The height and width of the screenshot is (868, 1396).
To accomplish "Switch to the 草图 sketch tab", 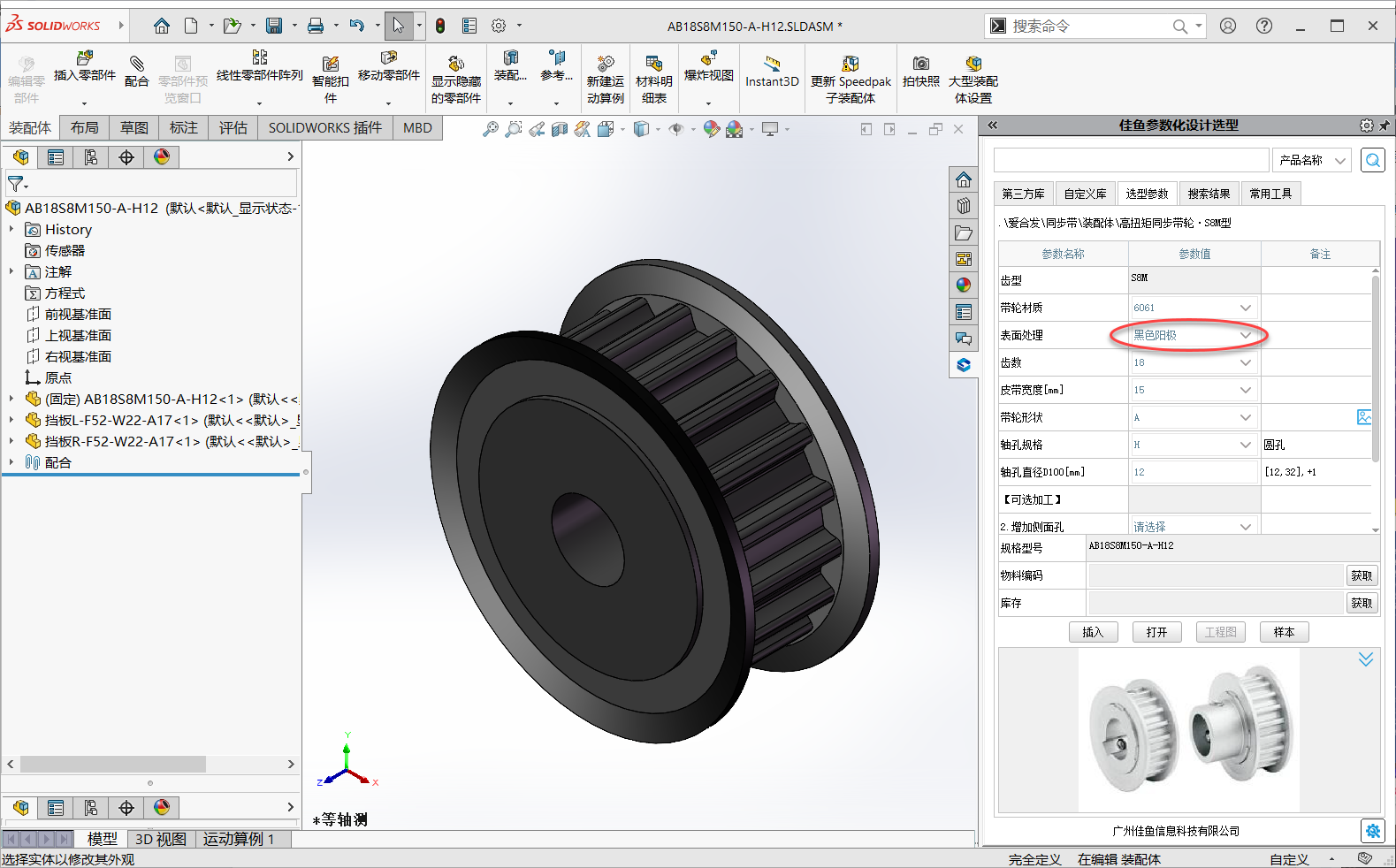I will pyautogui.click(x=134, y=128).
